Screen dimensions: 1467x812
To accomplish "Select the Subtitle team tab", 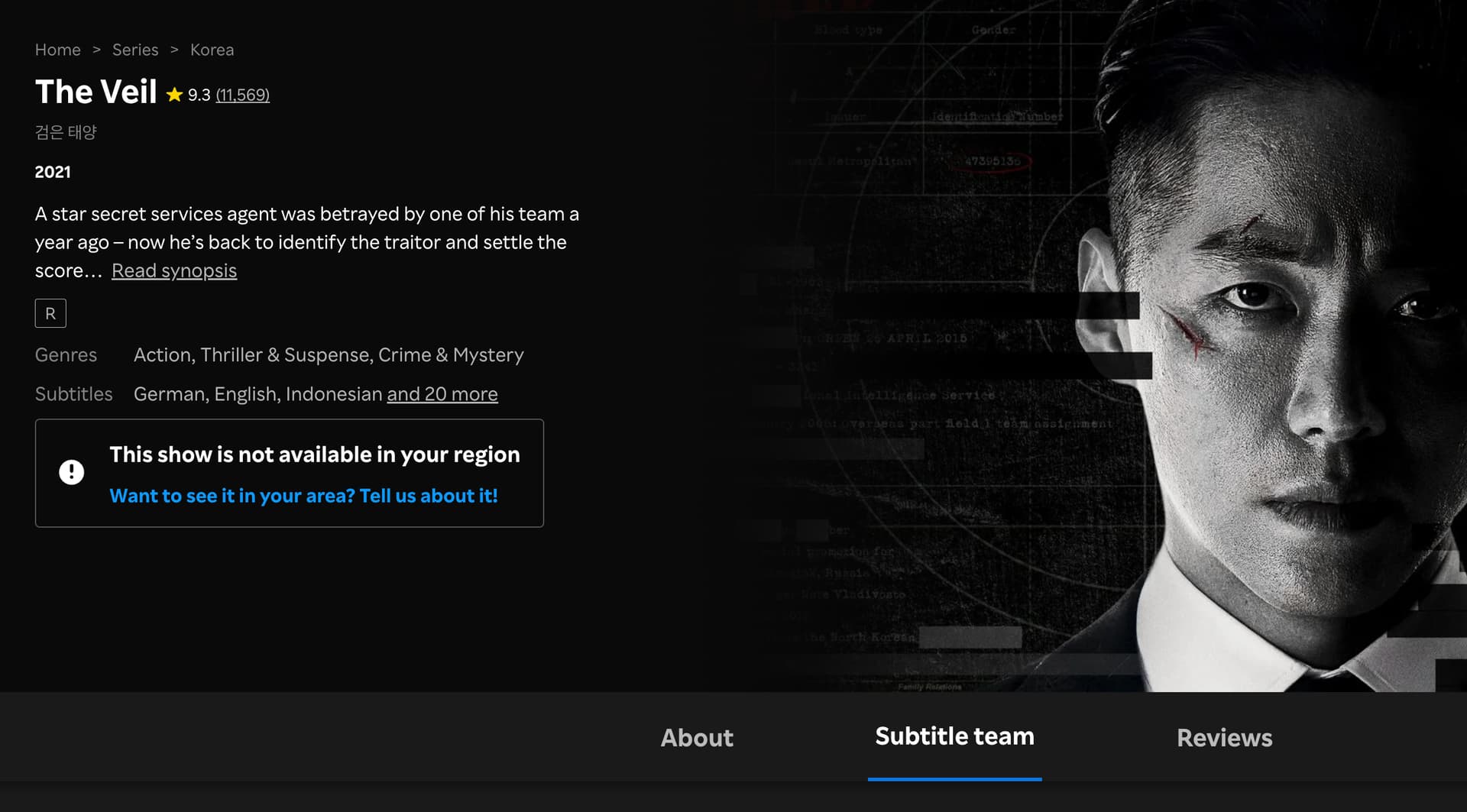I will (x=954, y=736).
